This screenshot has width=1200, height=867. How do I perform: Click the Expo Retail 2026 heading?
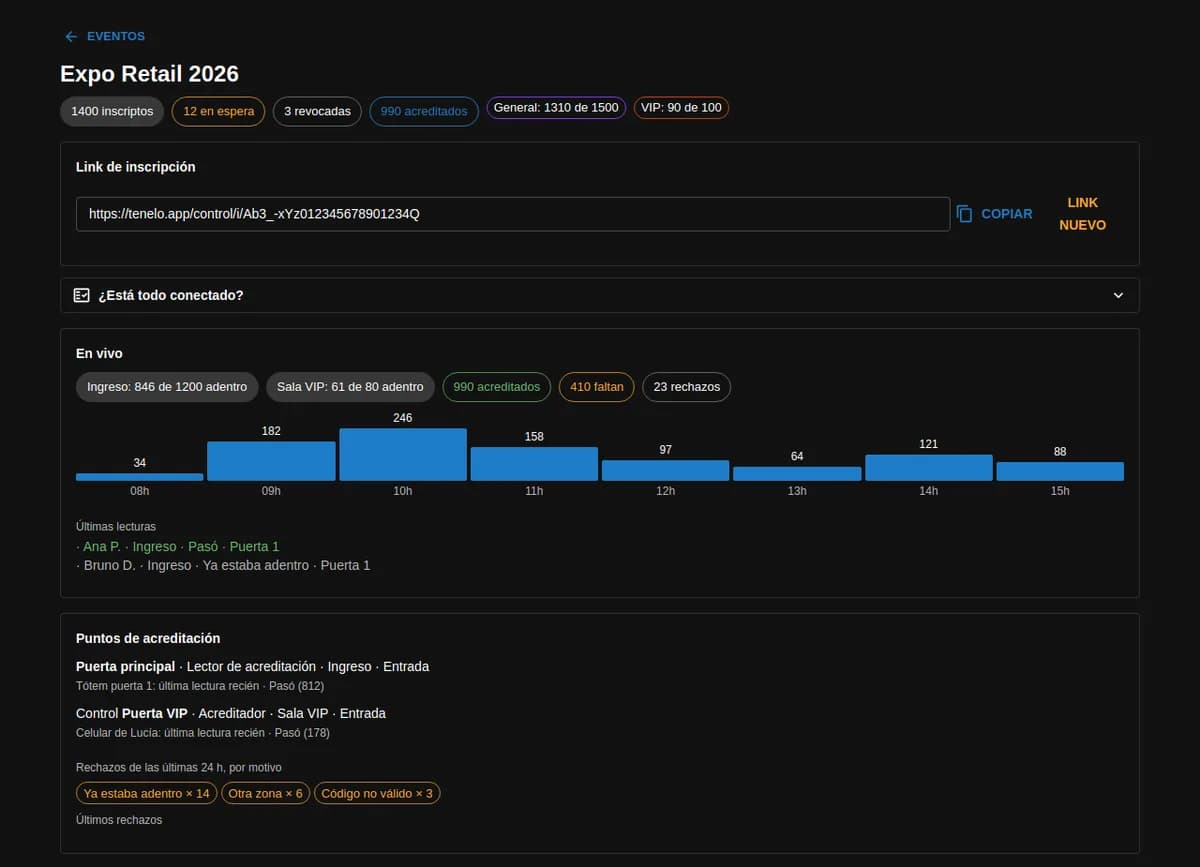[149, 74]
